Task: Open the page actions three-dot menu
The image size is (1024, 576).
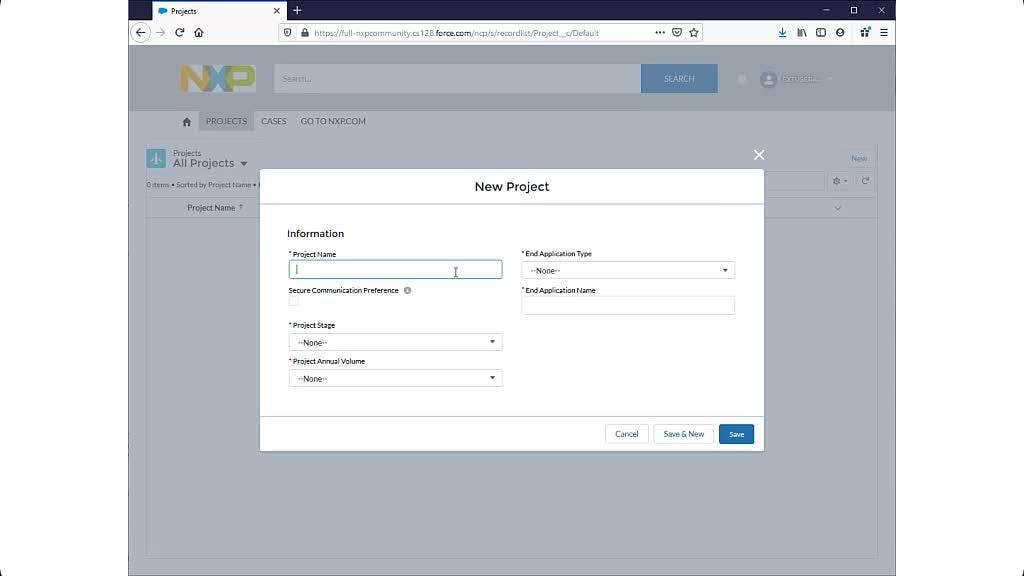Action: tap(660, 32)
